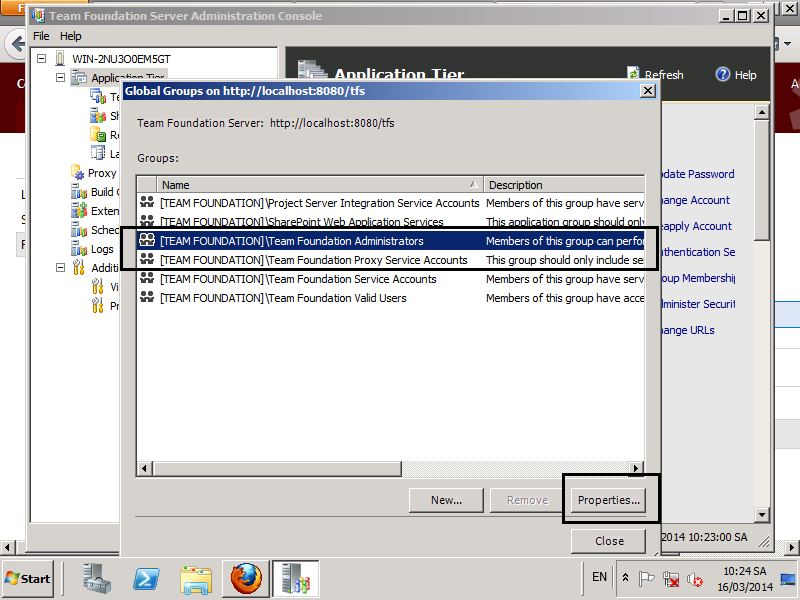This screenshot has height=600, width=800.
Task: Select SharePoint Web Application Services group row
Action: [390, 222]
